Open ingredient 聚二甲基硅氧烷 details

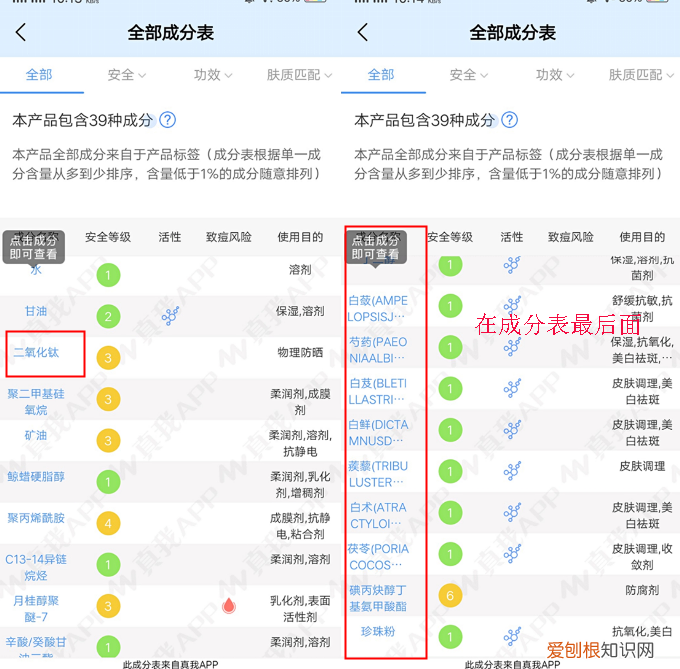tap(36, 401)
